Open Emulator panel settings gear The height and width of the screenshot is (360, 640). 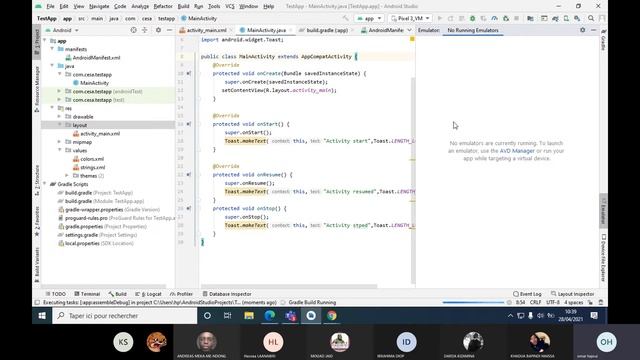[582, 30]
